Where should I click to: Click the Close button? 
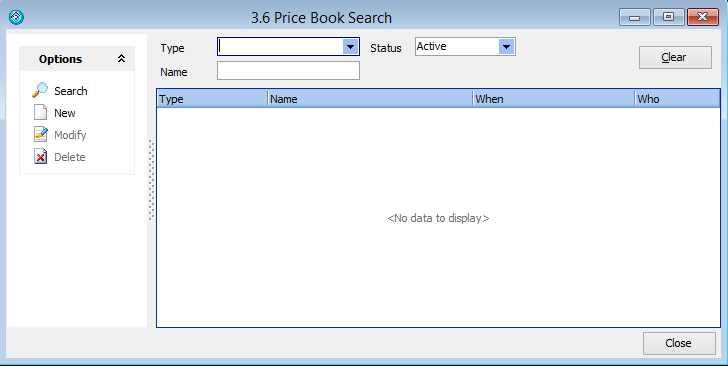pyautogui.click(x=679, y=343)
